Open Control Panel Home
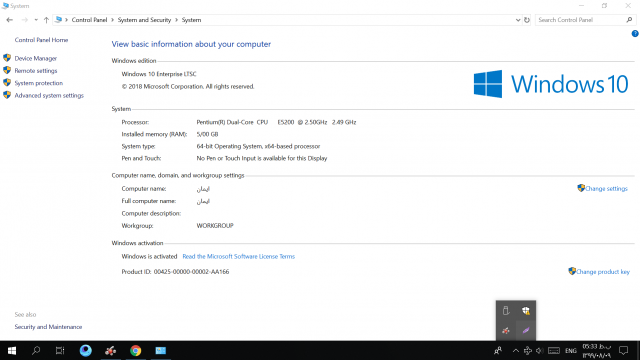 click(41, 40)
